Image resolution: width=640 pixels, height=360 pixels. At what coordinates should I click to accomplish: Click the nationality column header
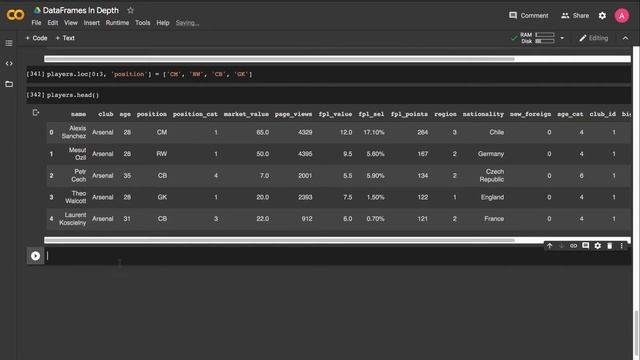point(483,114)
